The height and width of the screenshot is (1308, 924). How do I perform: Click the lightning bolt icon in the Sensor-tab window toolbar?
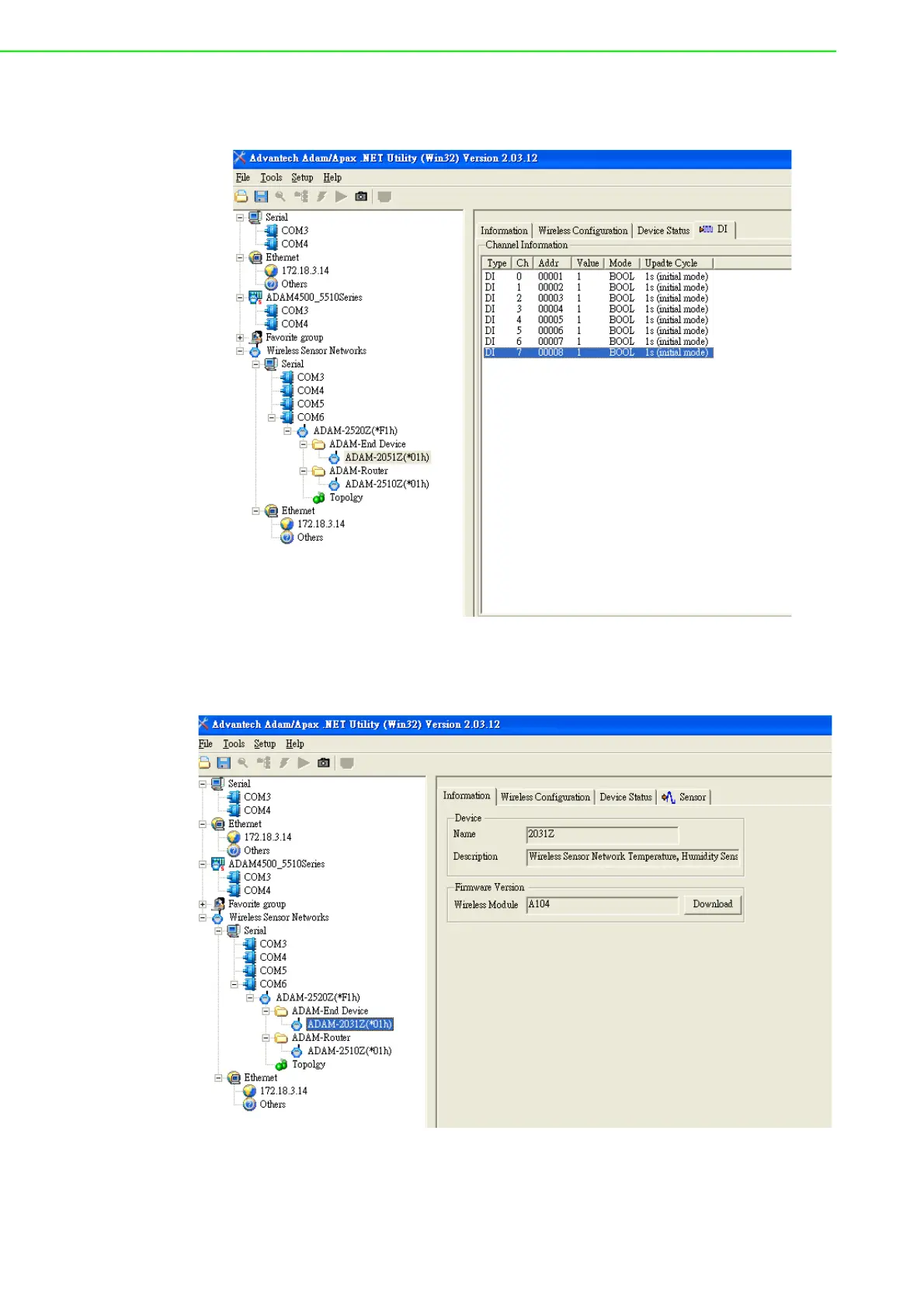[x=284, y=763]
